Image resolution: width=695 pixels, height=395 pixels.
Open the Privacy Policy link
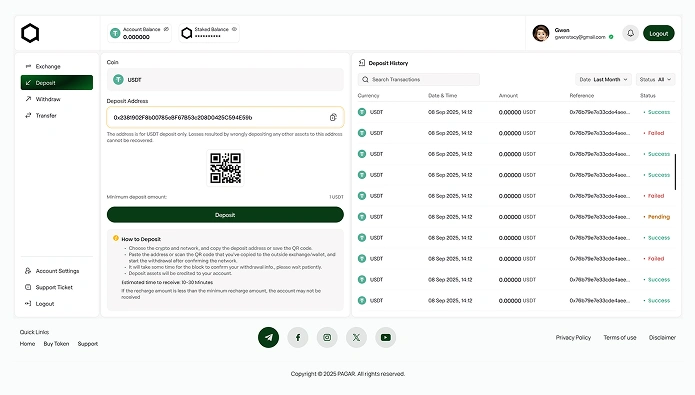coord(573,337)
